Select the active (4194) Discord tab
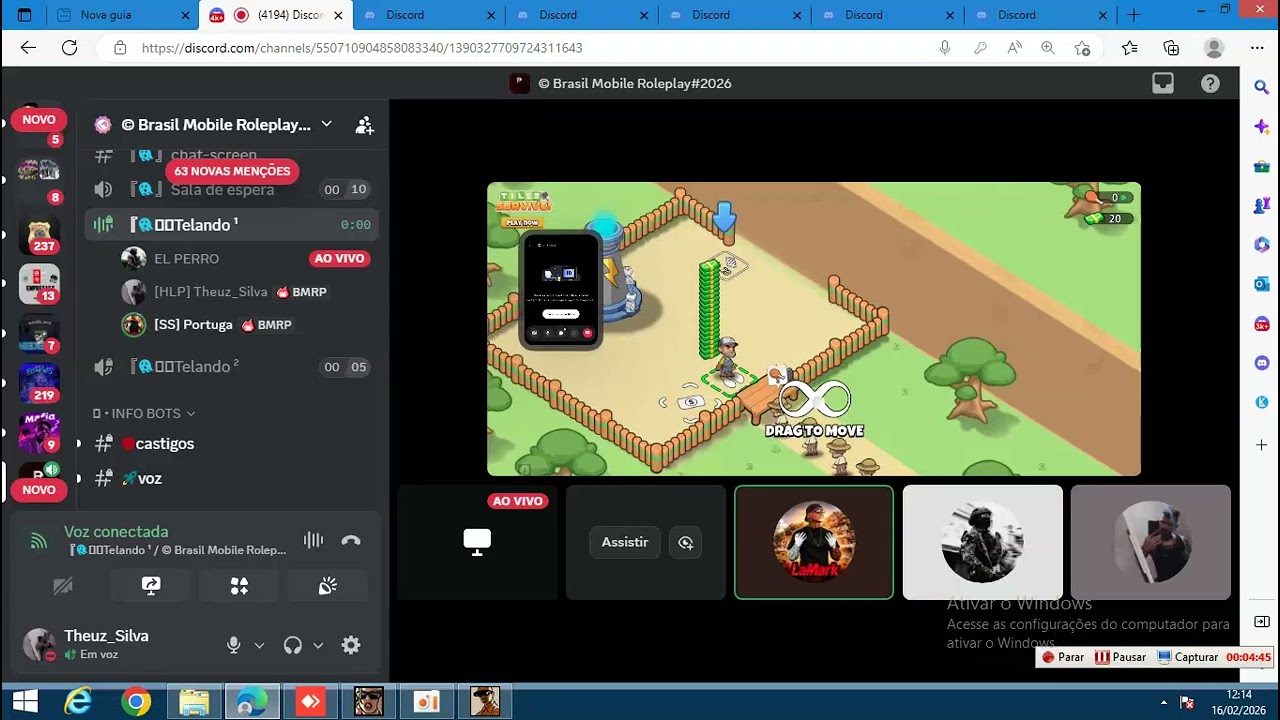 [x=275, y=15]
